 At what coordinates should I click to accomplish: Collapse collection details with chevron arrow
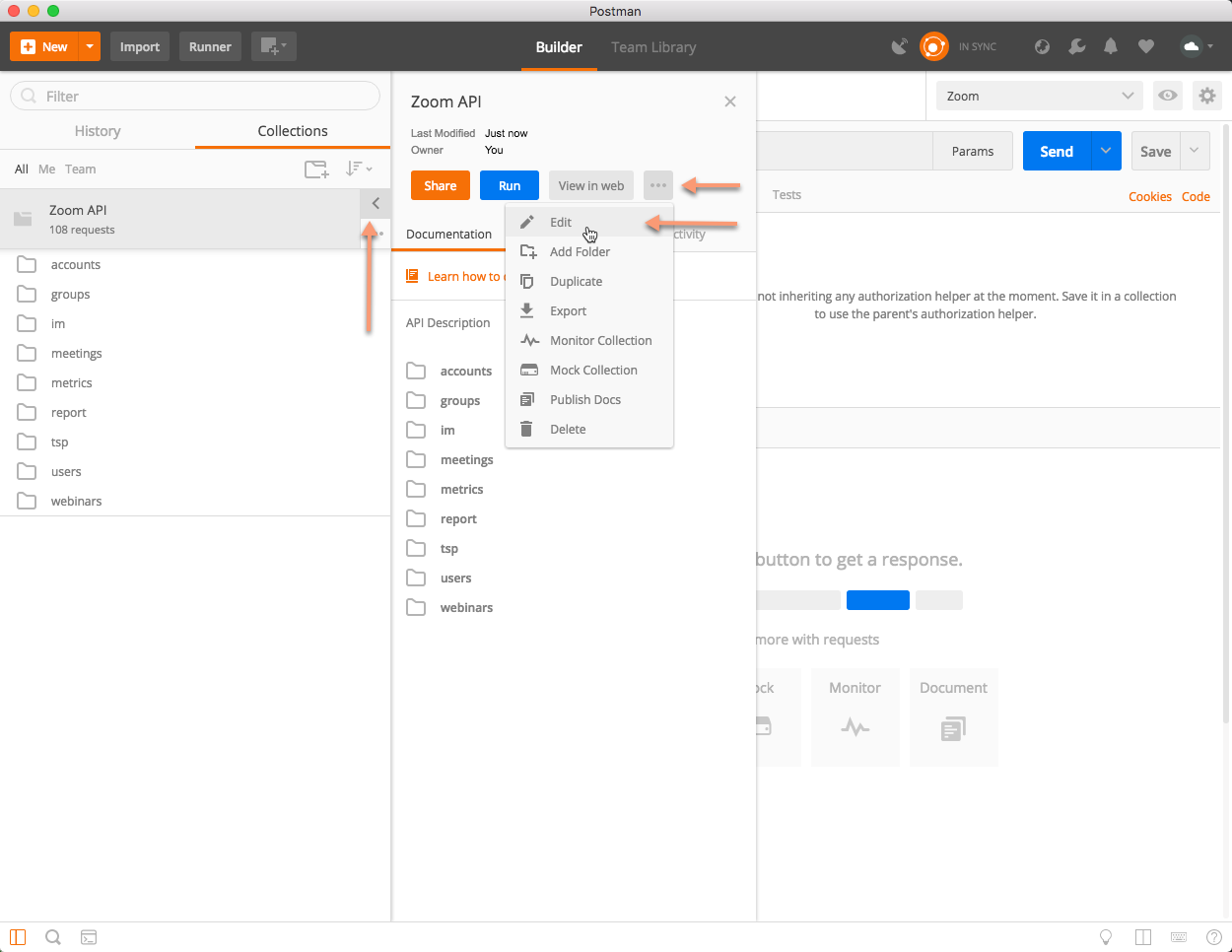tap(376, 203)
